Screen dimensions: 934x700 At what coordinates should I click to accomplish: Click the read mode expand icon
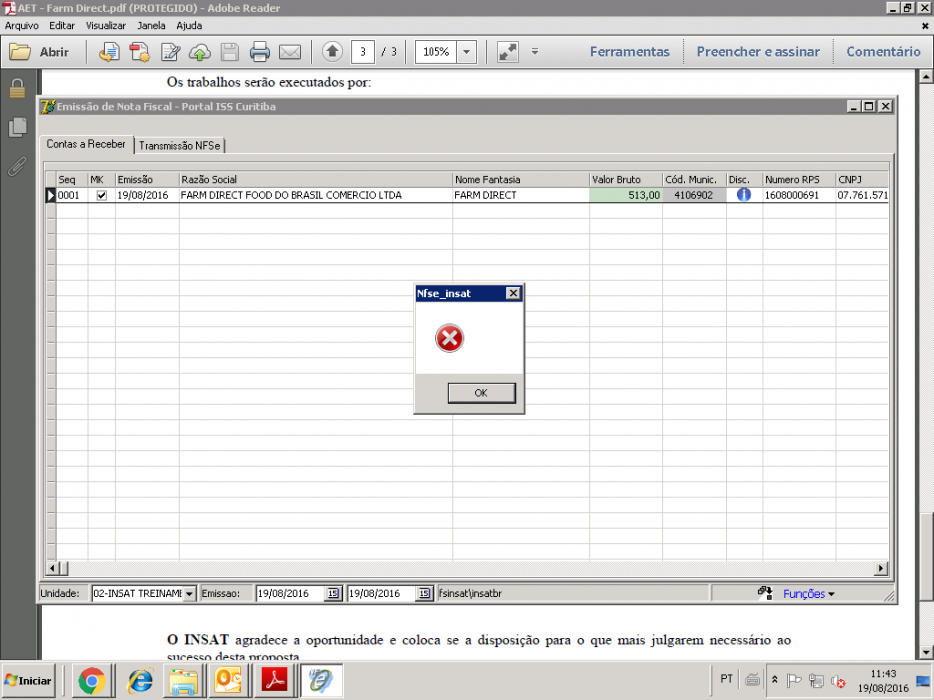[508, 52]
